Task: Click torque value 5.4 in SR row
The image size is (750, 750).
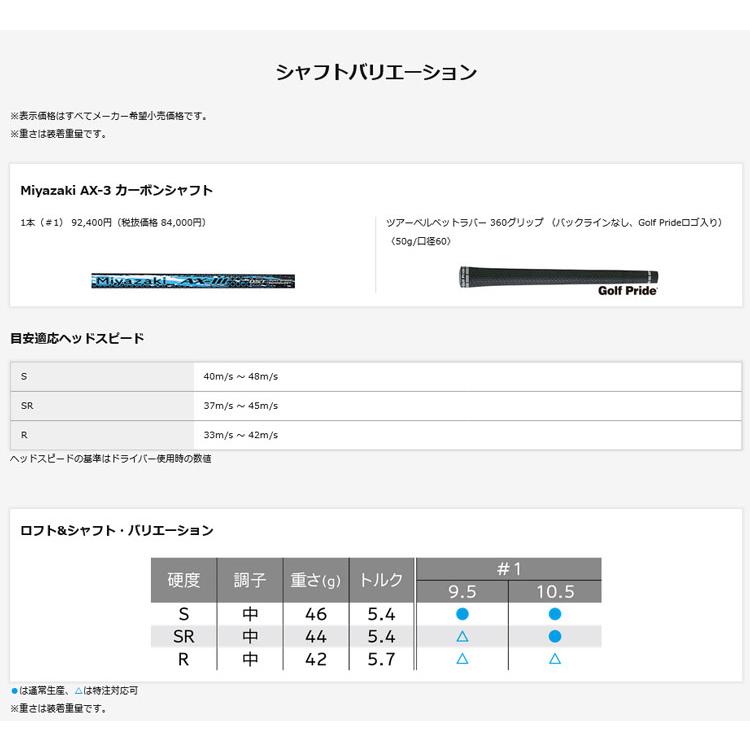Action: click(x=381, y=636)
